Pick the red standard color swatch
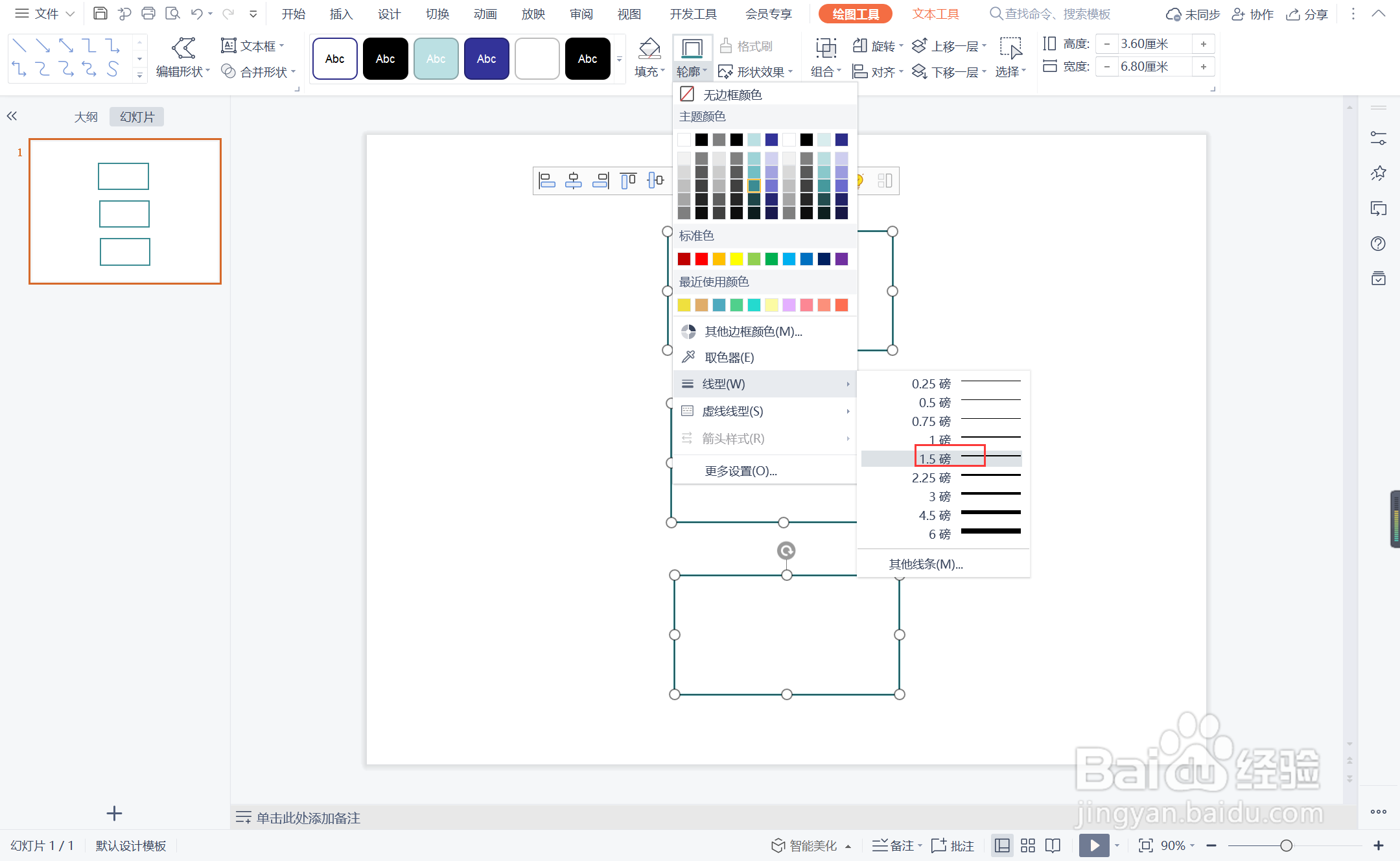1400x861 pixels. [701, 259]
